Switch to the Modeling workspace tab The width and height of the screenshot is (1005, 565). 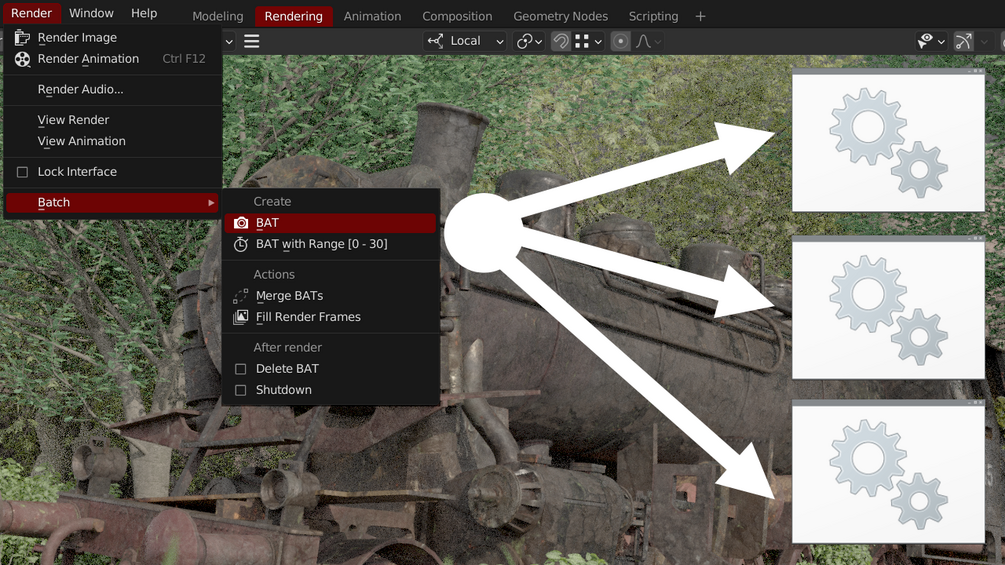pos(218,16)
